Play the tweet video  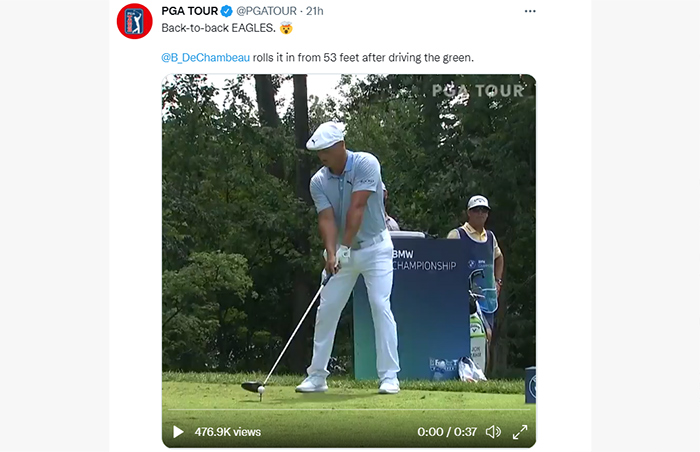click(178, 432)
